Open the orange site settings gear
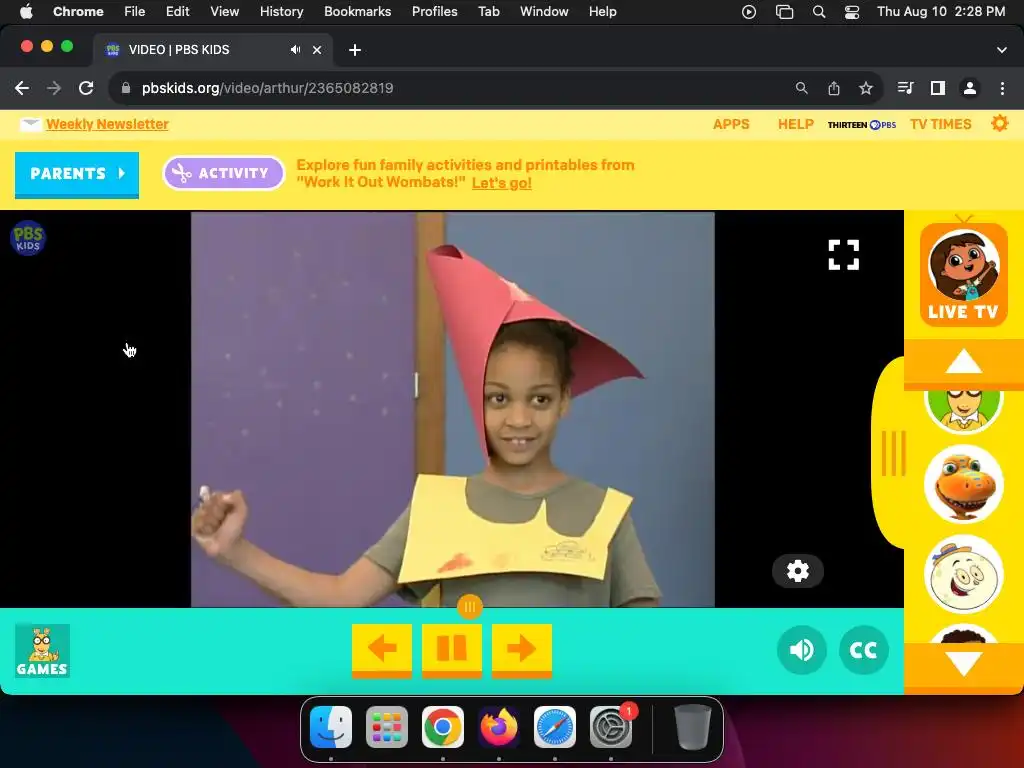This screenshot has width=1024, height=768. pos(999,123)
